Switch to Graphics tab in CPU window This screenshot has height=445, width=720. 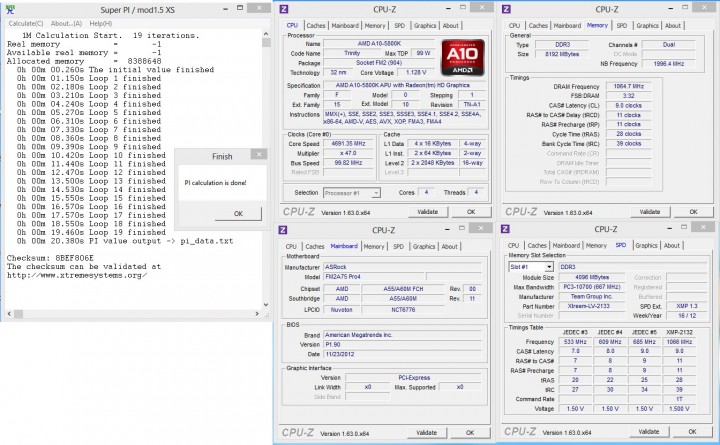pos(425,26)
